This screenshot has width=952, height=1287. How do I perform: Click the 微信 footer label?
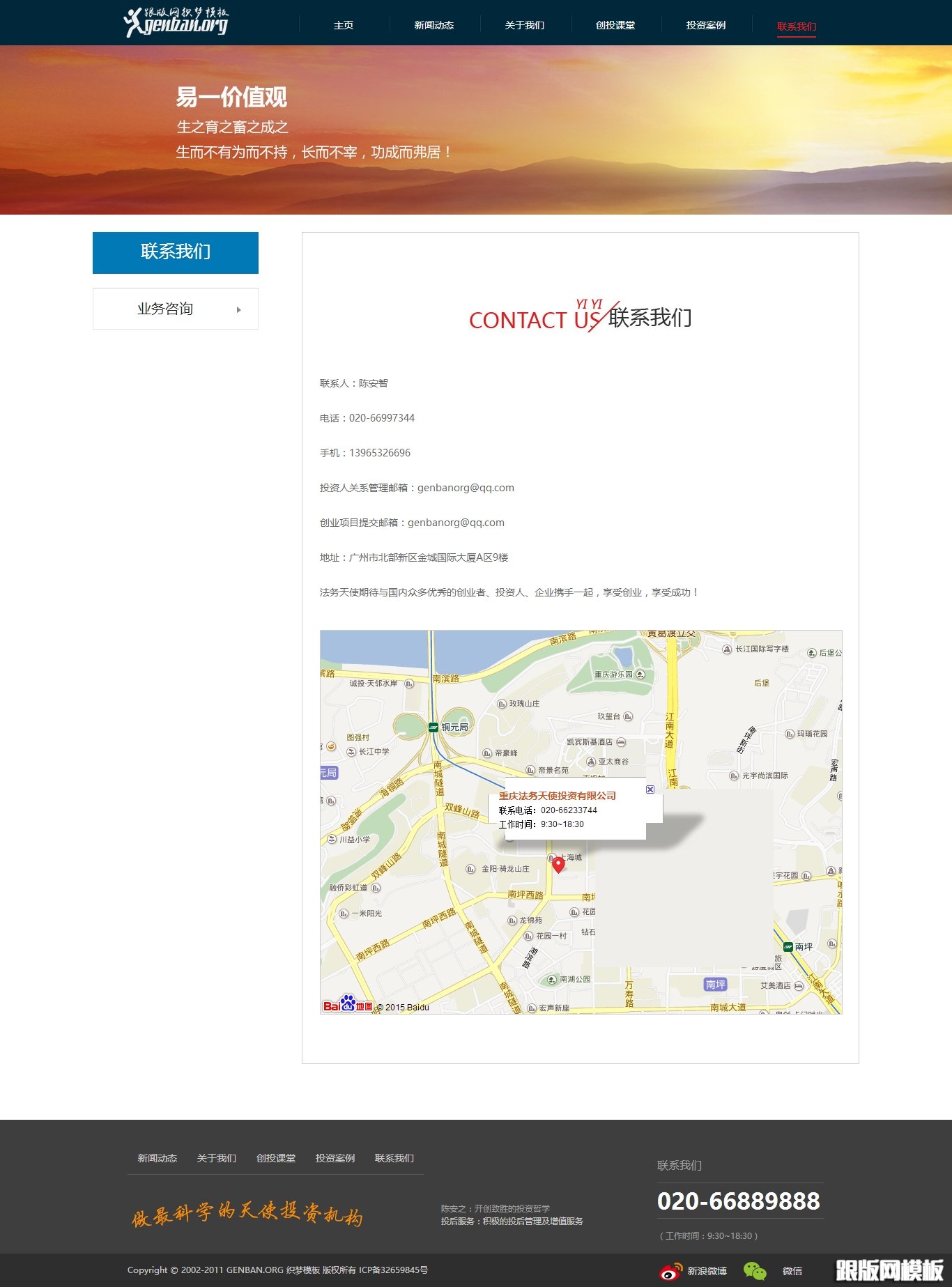pyautogui.click(x=792, y=1271)
